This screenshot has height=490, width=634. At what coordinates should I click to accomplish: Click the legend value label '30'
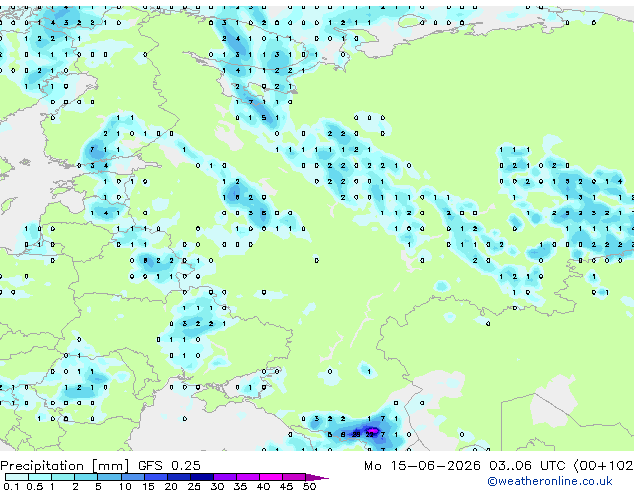click(x=217, y=486)
